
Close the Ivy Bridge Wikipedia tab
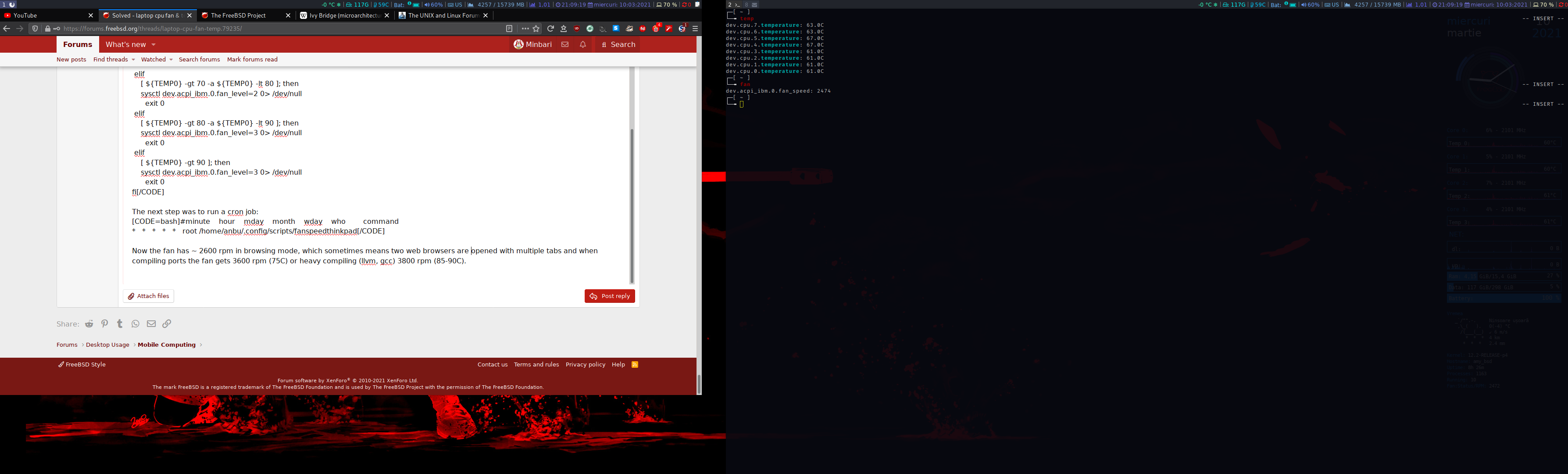click(x=386, y=16)
